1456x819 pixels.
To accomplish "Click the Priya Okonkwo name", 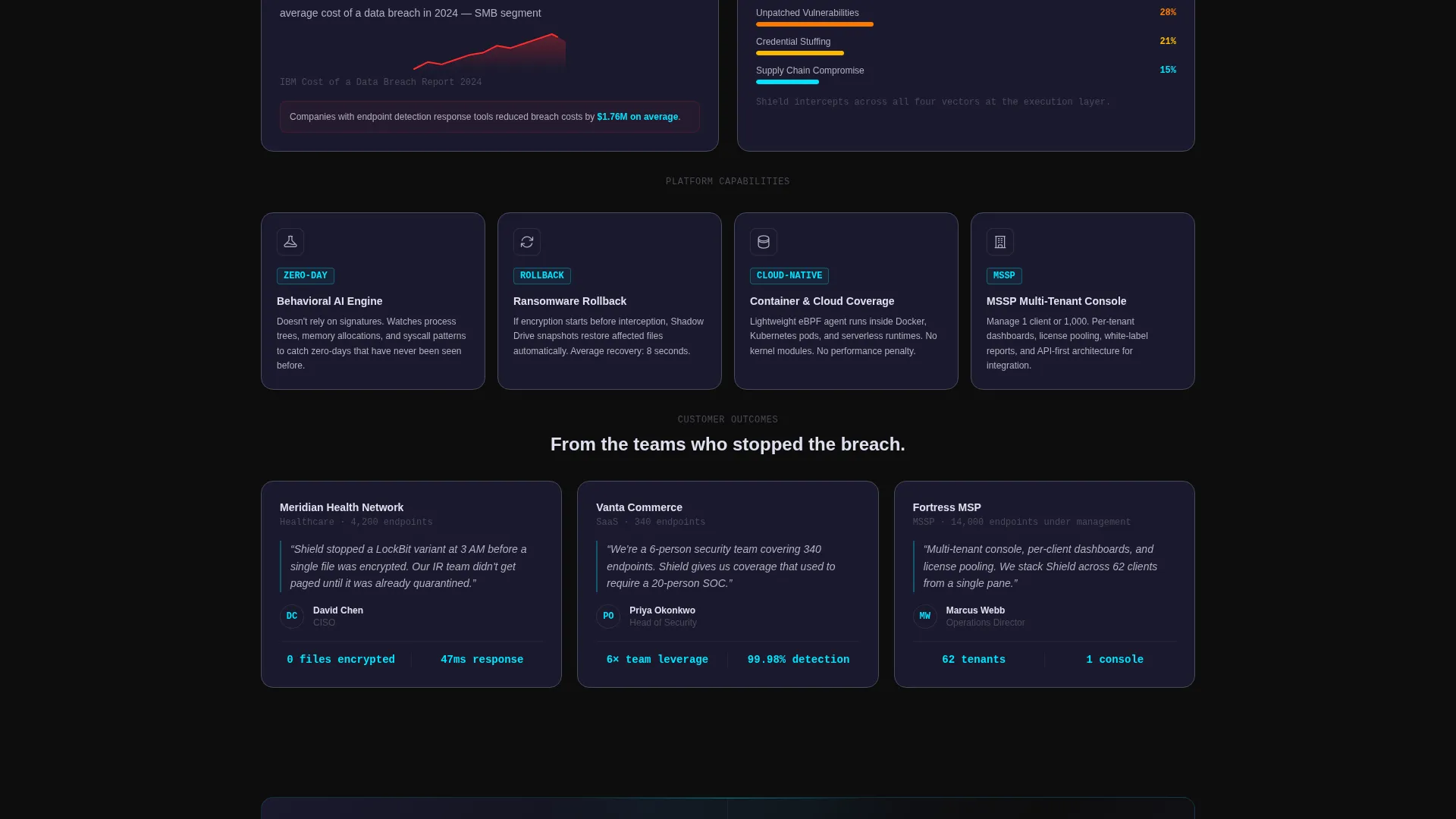I will [662, 610].
